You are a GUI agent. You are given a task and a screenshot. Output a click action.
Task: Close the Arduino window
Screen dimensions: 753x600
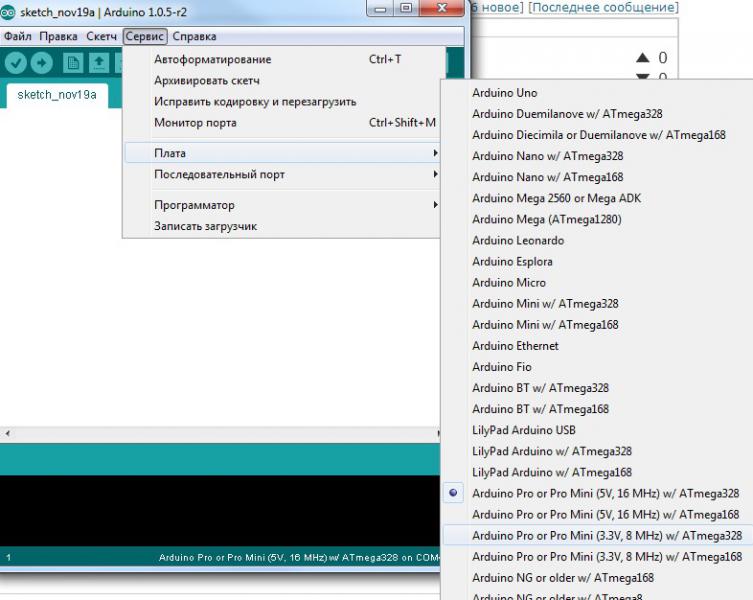tap(442, 8)
